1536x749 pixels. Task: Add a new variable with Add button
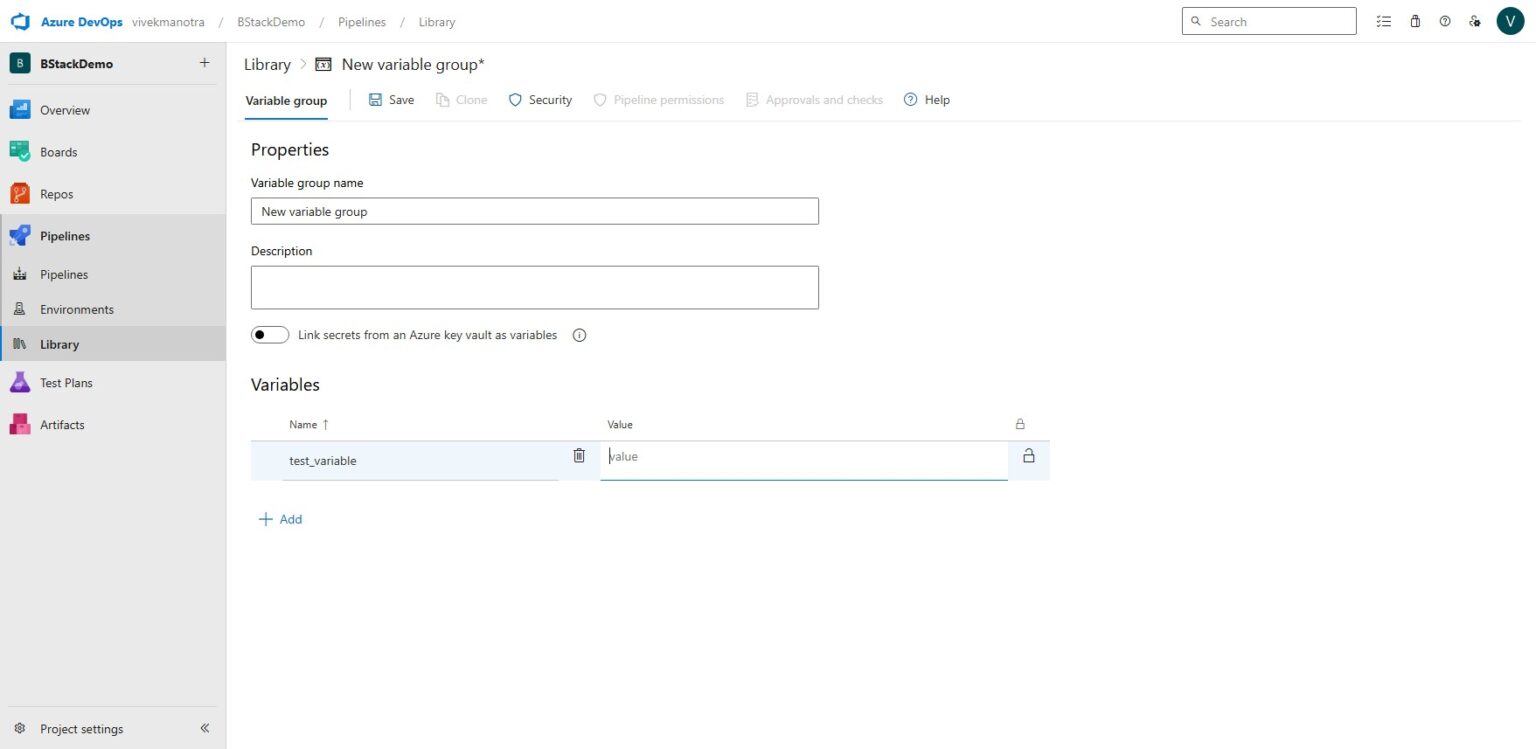tap(281, 519)
